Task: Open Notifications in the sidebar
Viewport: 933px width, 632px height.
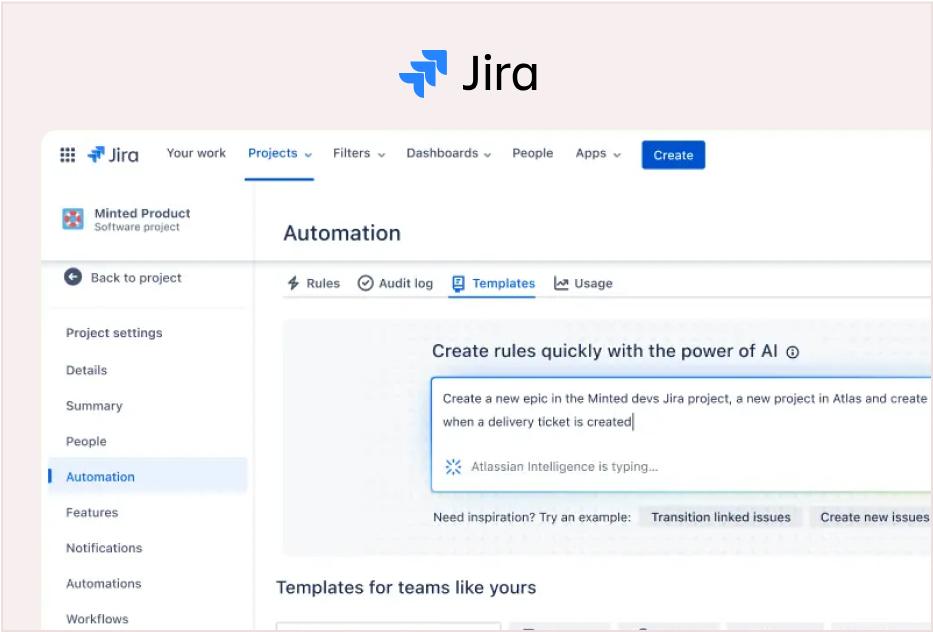Action: pyautogui.click(x=104, y=548)
